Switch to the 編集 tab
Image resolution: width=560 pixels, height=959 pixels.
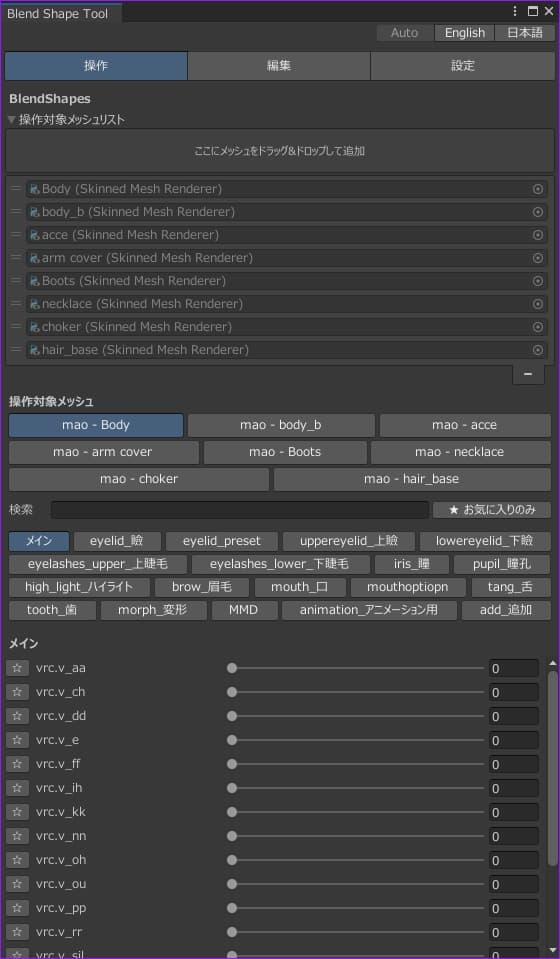pyautogui.click(x=279, y=66)
